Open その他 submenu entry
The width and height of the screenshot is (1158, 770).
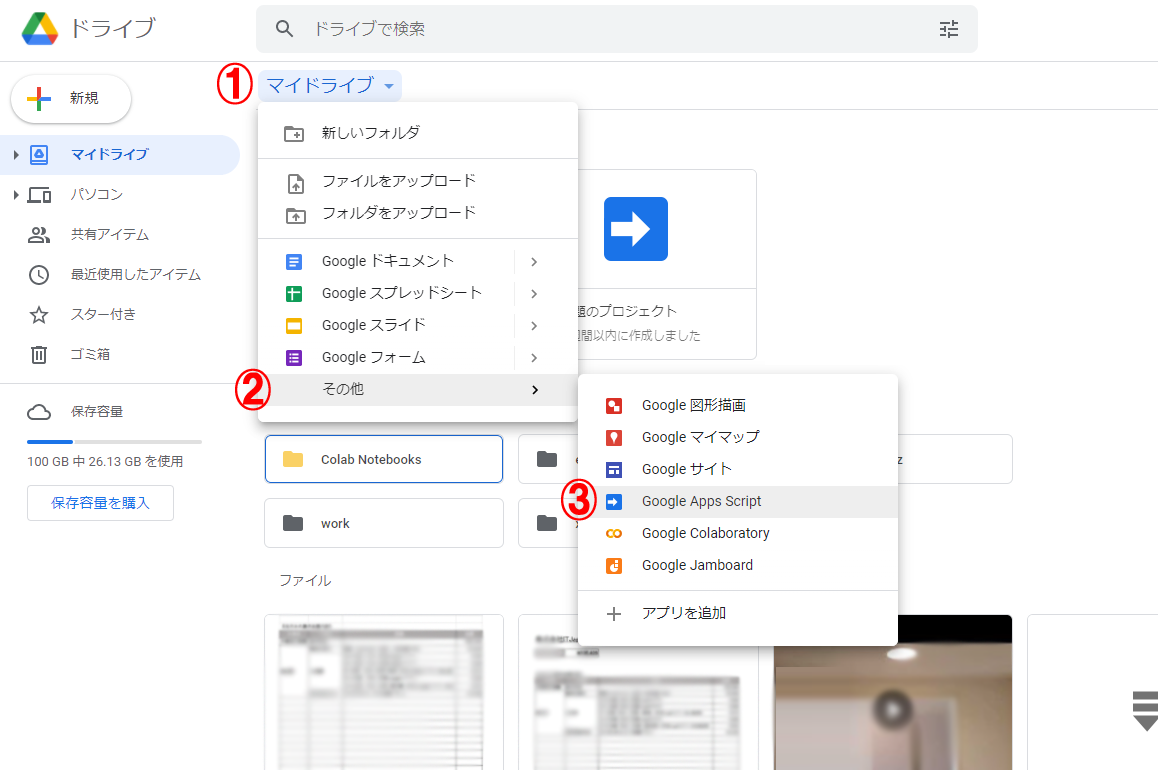coord(418,390)
